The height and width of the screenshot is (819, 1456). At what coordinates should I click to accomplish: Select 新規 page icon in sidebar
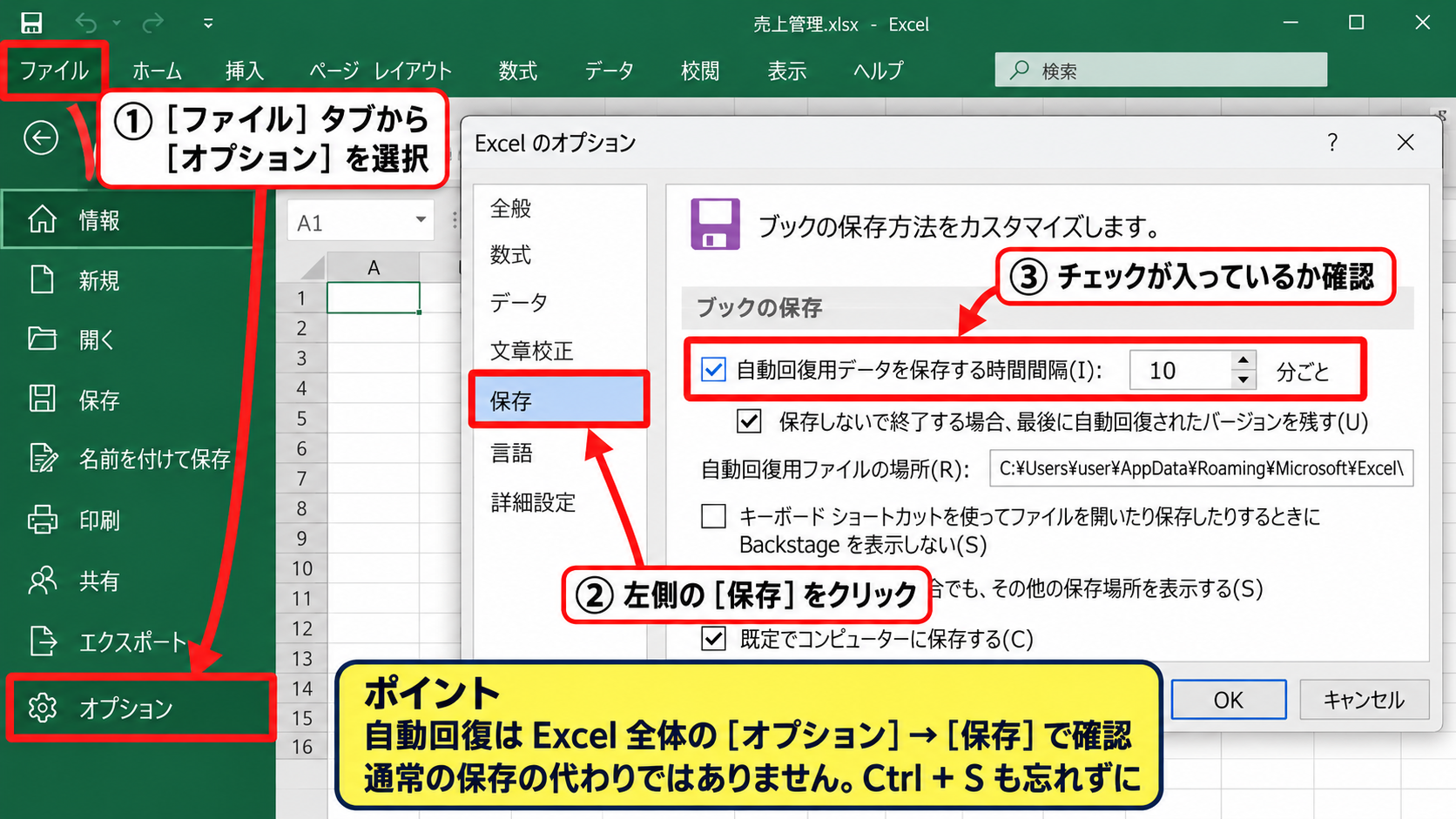[41, 279]
